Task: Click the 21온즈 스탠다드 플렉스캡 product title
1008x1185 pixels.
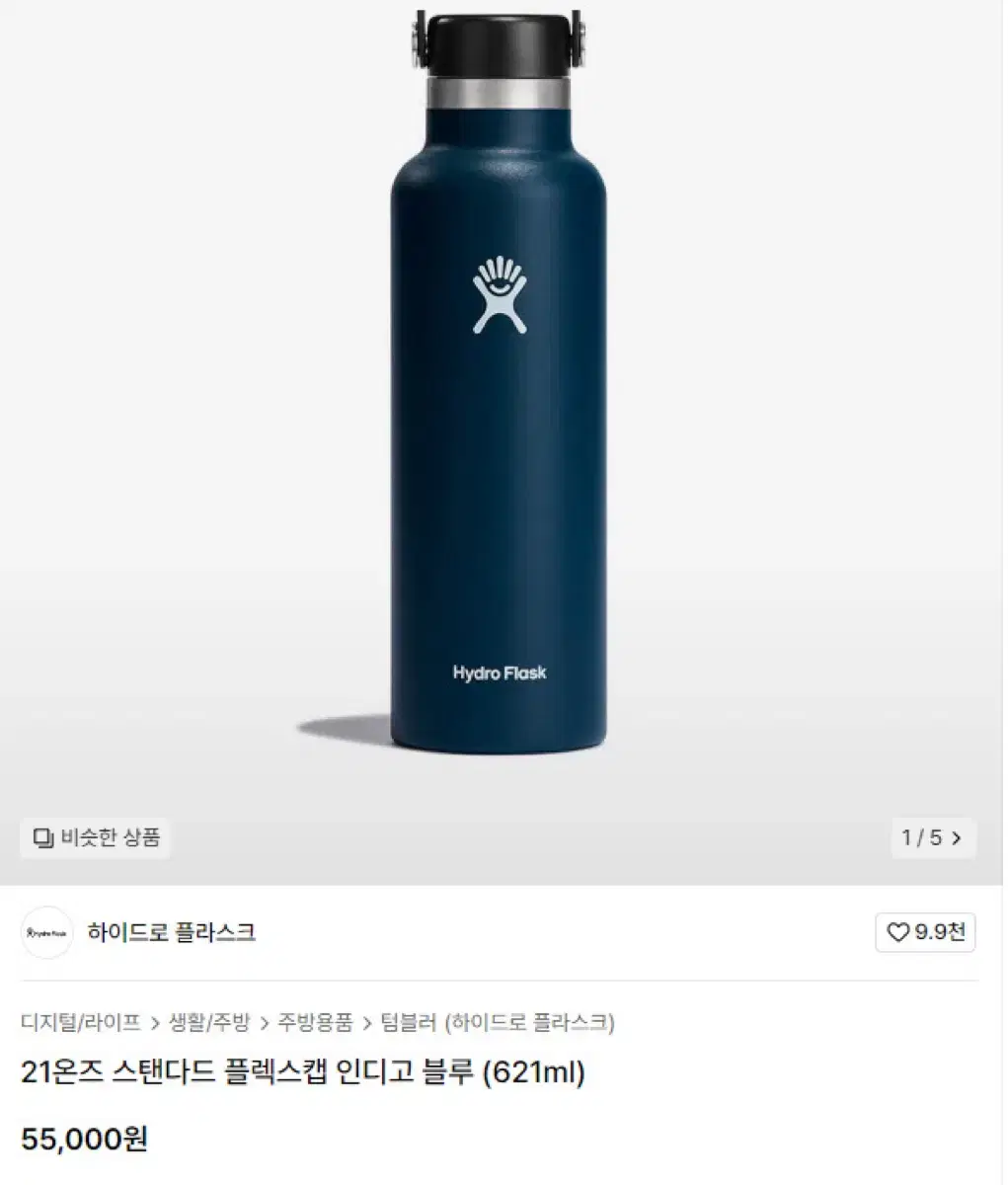Action: coord(303,1071)
